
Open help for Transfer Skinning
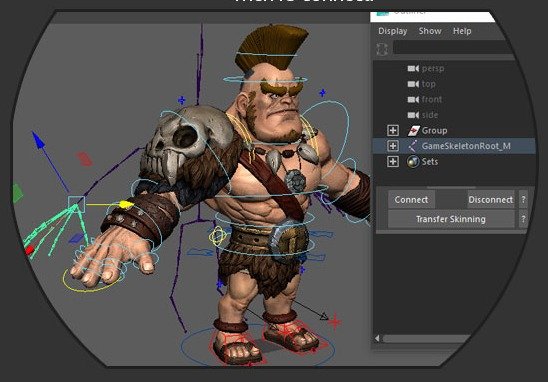tap(523, 219)
